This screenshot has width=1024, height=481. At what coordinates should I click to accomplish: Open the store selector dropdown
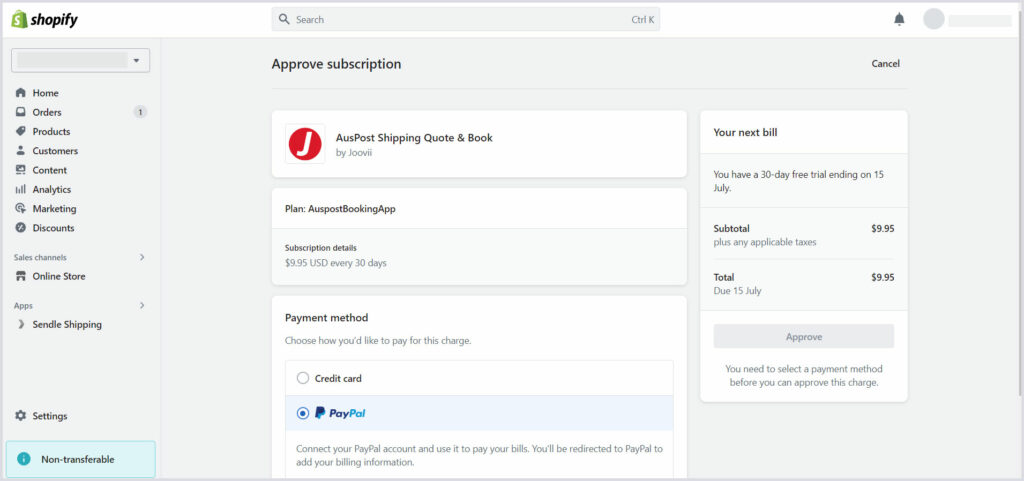pyautogui.click(x=80, y=60)
